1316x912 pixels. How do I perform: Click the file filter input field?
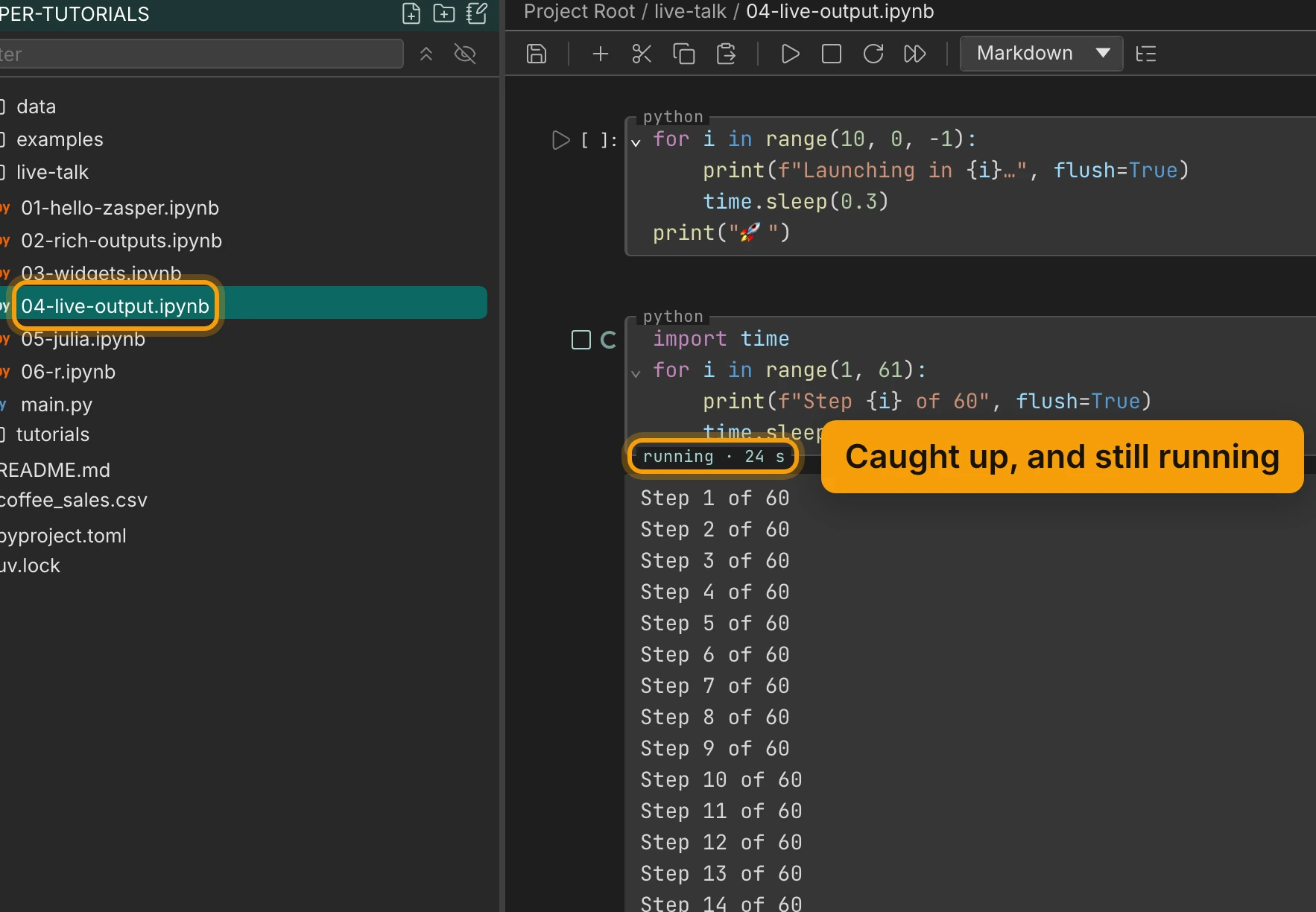[x=201, y=54]
